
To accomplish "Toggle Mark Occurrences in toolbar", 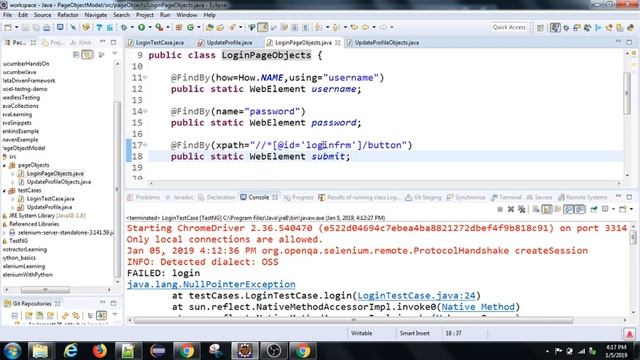I will point(262,27).
